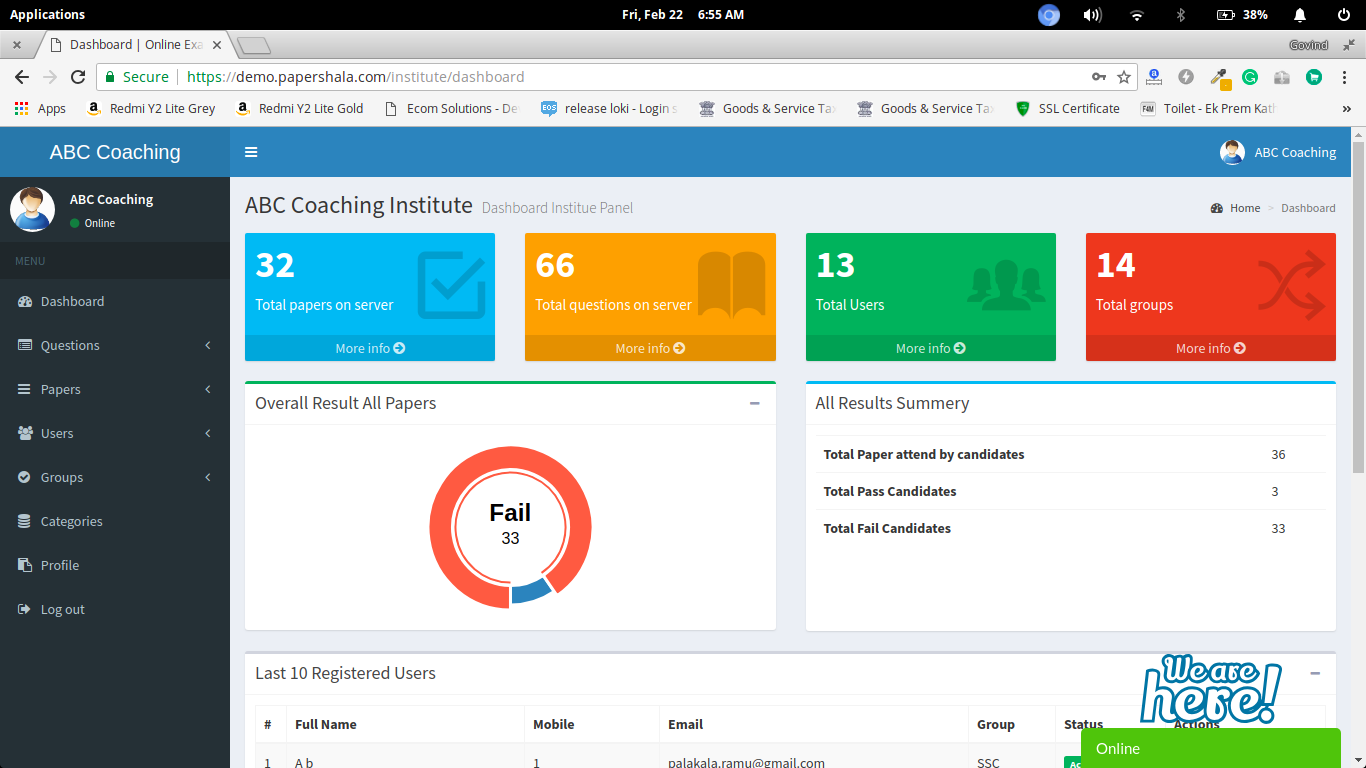The image size is (1366, 768).
Task: Reload the page with refresh icon
Action: click(x=78, y=77)
